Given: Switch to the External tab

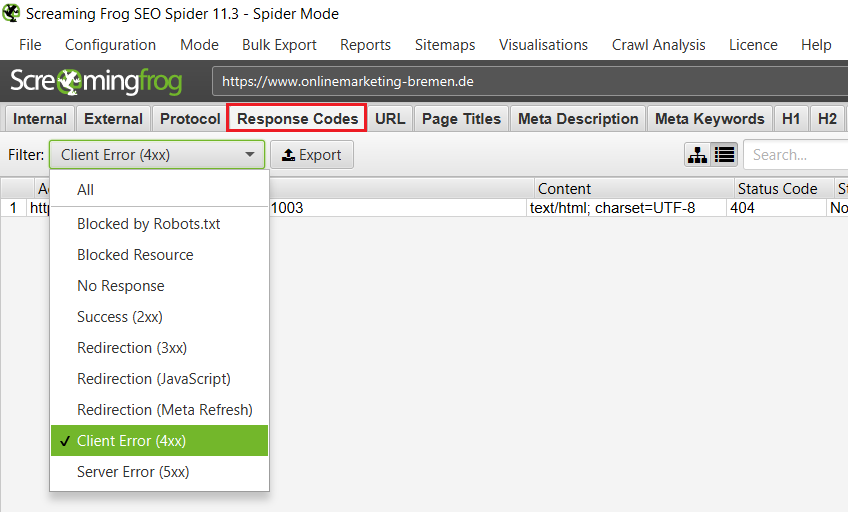Looking at the screenshot, I should click(x=114, y=118).
